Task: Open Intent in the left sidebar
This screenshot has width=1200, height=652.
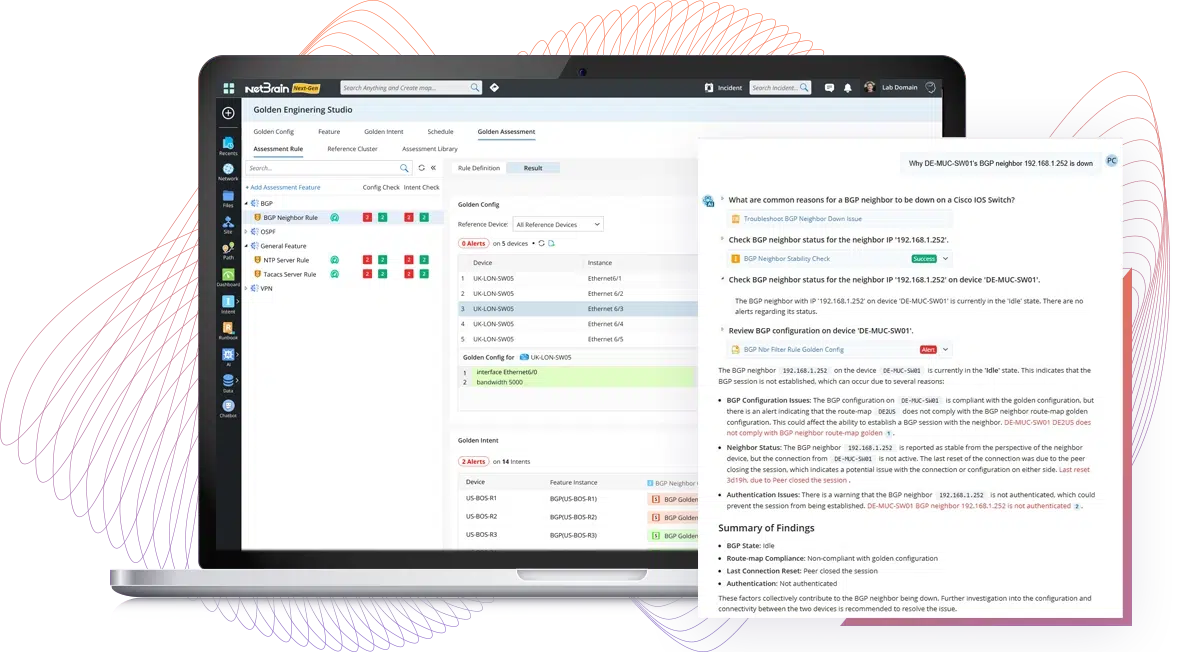Action: tap(228, 303)
